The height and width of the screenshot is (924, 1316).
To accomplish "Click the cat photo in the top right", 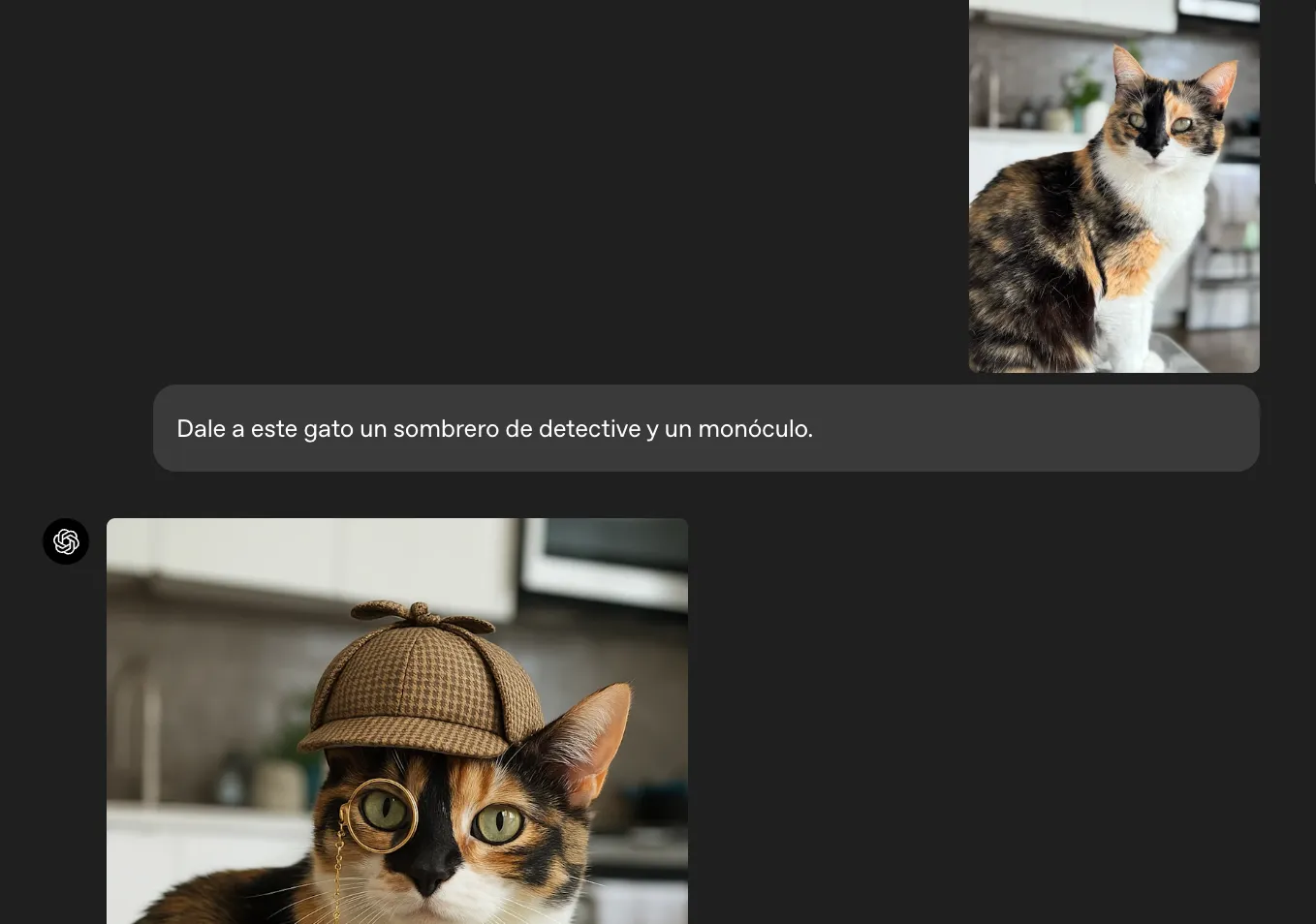I will pos(1113,186).
